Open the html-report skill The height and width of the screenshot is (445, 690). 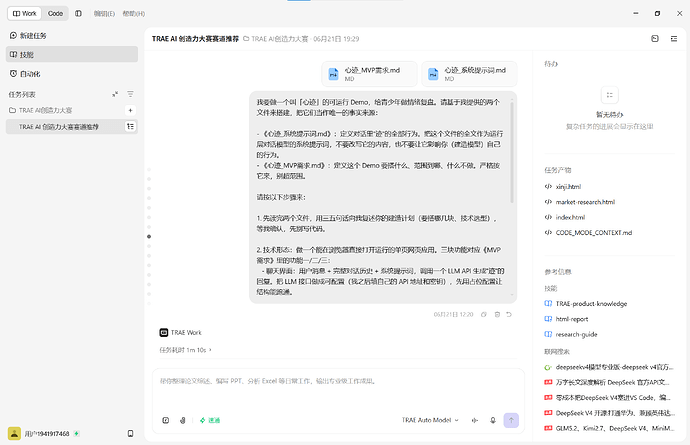(x=572, y=320)
